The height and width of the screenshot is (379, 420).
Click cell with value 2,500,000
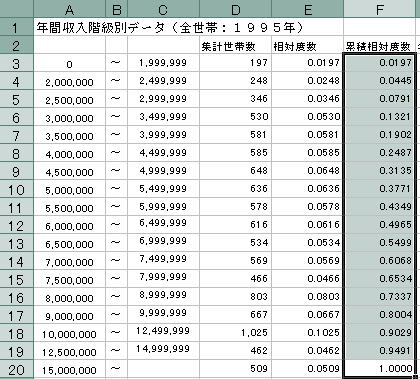pos(69,99)
